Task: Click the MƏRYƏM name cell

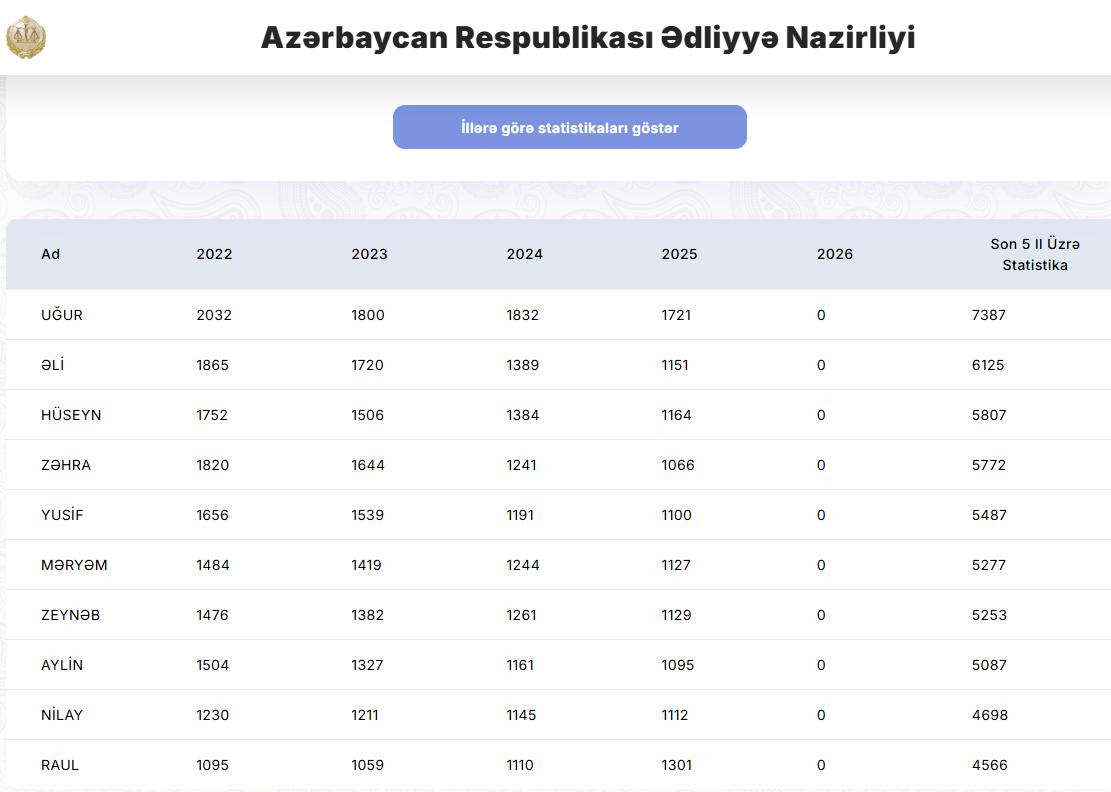Action: pyautogui.click(x=74, y=565)
